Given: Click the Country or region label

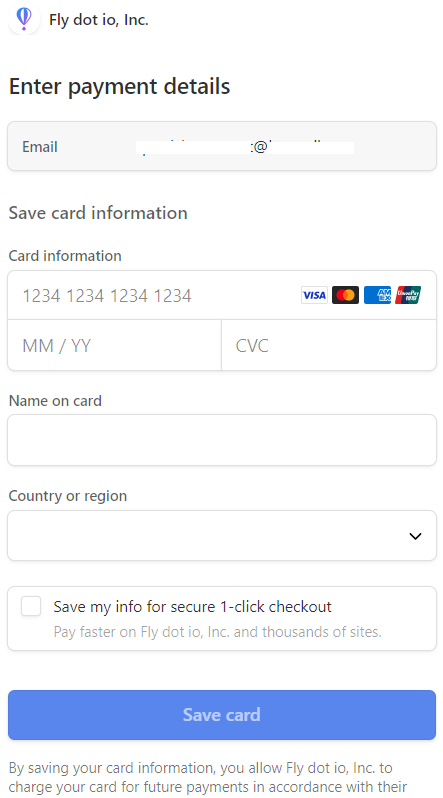Looking at the screenshot, I should [68, 496].
